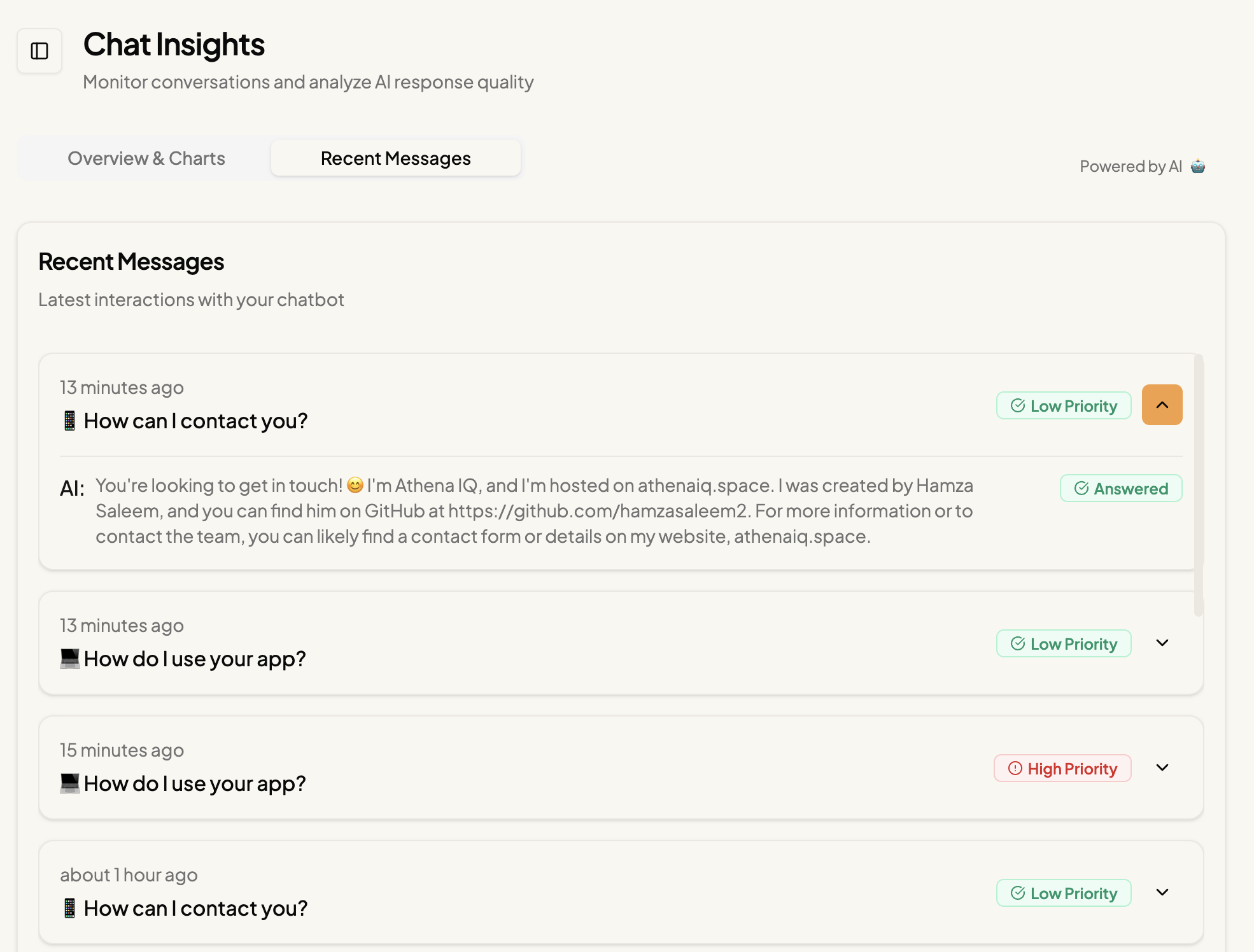The width and height of the screenshot is (1254, 952).
Task: Select the Recent Messages tab
Action: [x=395, y=158]
